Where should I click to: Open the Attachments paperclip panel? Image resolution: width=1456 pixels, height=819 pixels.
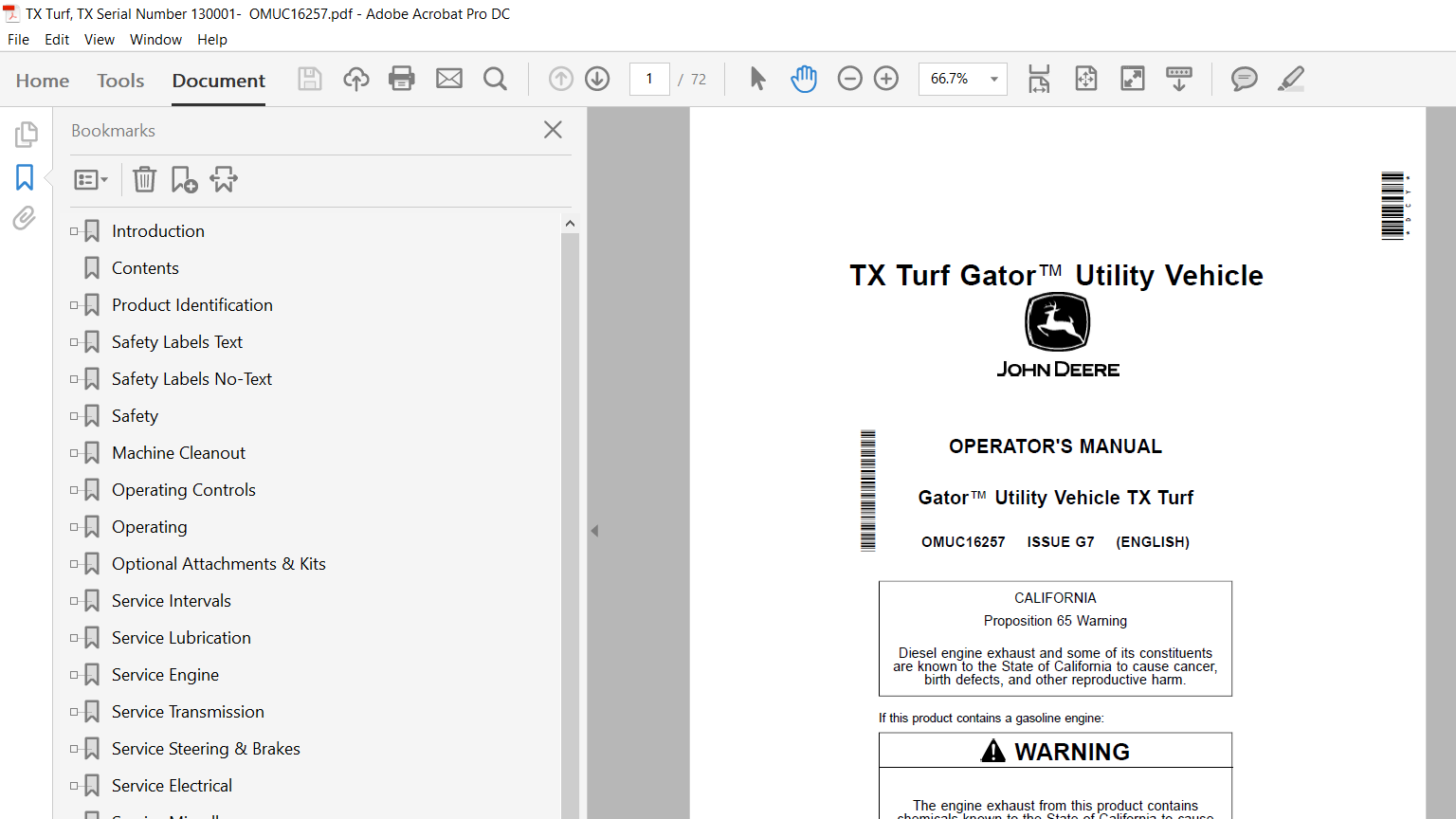(x=25, y=218)
